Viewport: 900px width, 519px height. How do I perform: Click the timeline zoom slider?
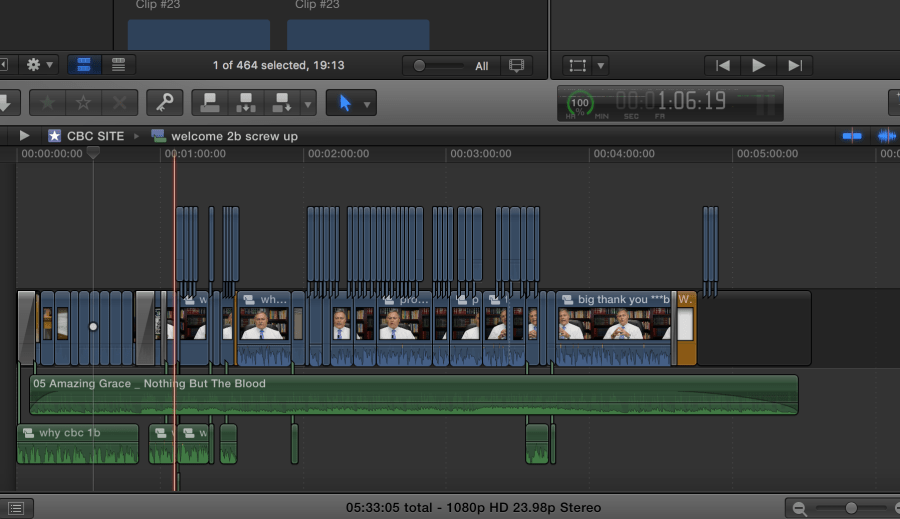[850, 508]
